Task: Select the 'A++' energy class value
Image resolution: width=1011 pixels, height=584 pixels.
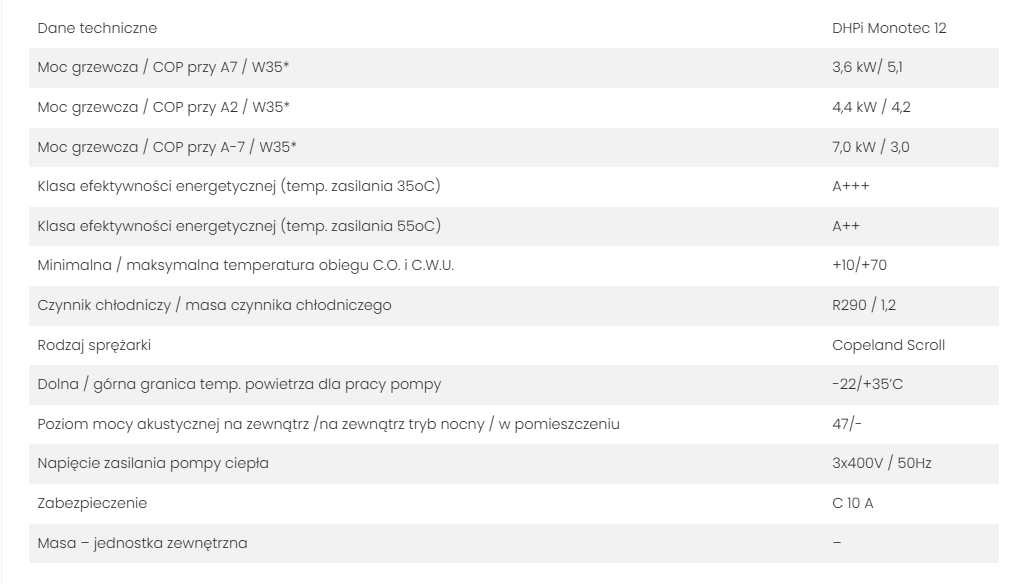Action: (846, 226)
